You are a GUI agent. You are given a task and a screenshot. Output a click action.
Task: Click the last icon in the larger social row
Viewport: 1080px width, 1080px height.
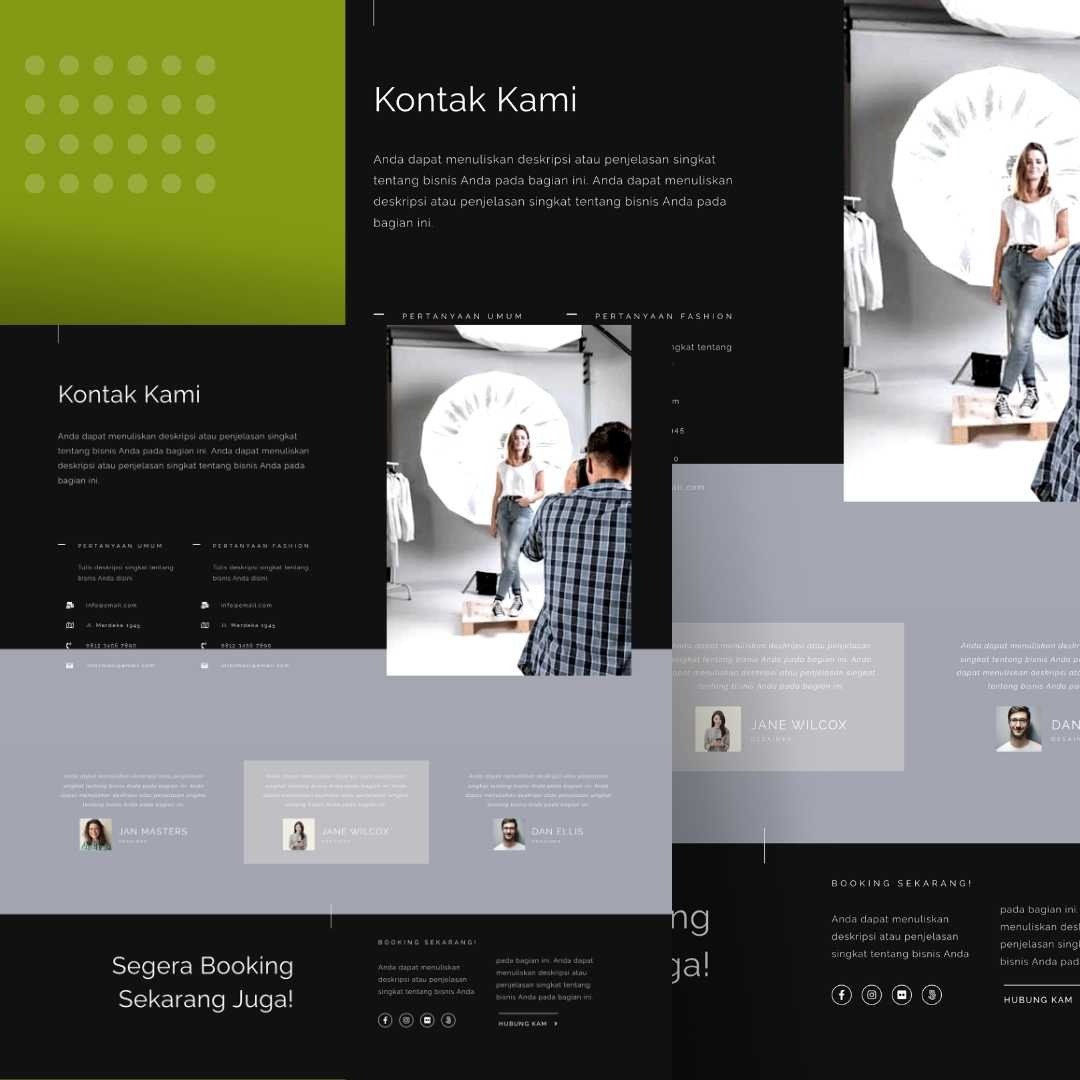coord(932,995)
